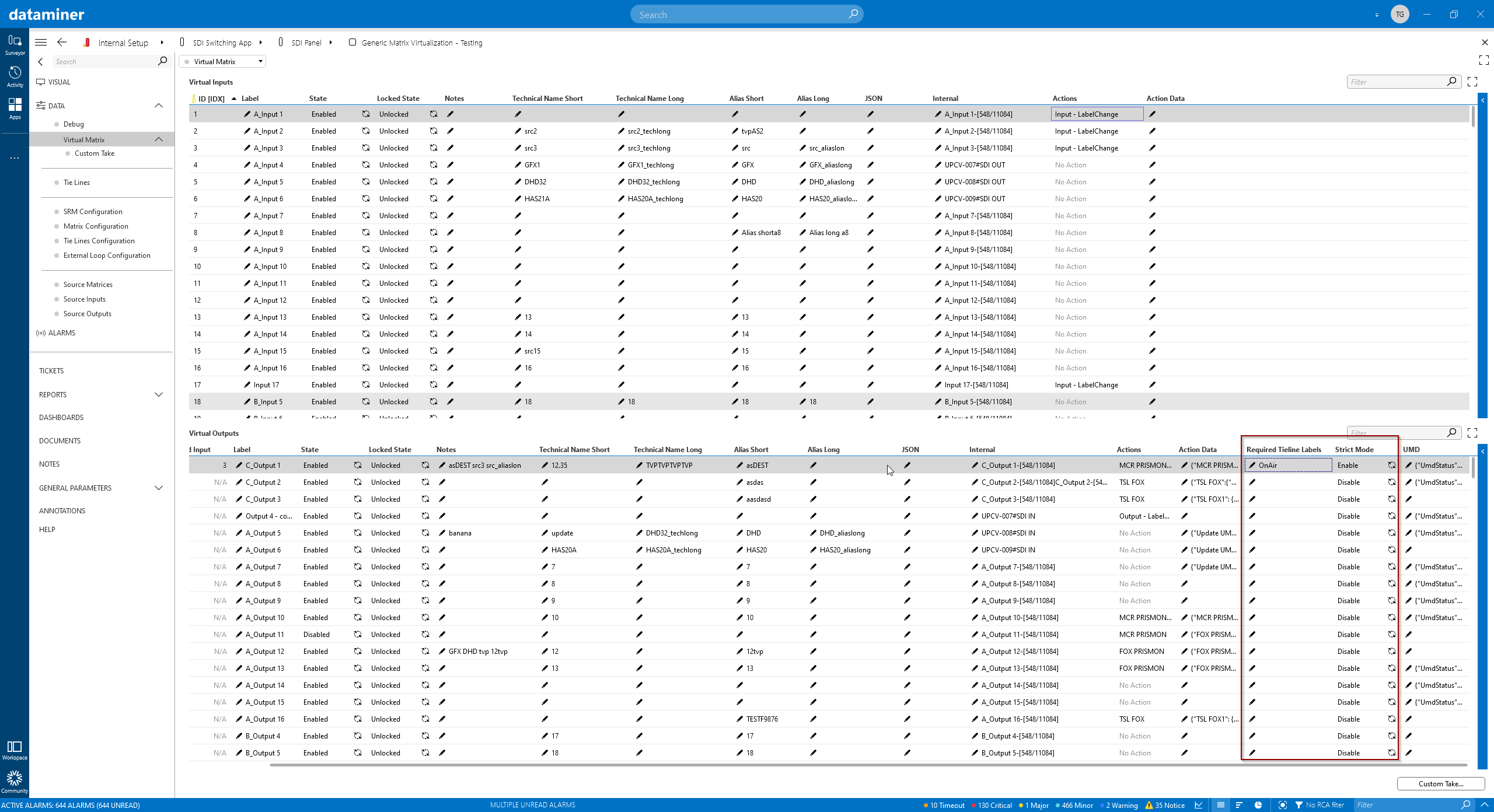The image size is (1494, 812).
Task: Toggle State of A_Input 1
Action: (366, 114)
